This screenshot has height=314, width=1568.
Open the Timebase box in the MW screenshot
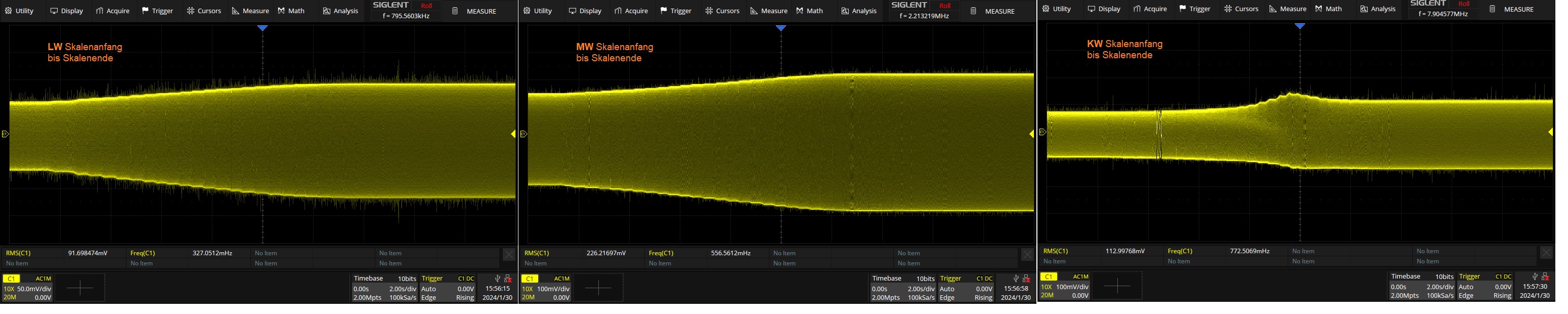click(903, 288)
